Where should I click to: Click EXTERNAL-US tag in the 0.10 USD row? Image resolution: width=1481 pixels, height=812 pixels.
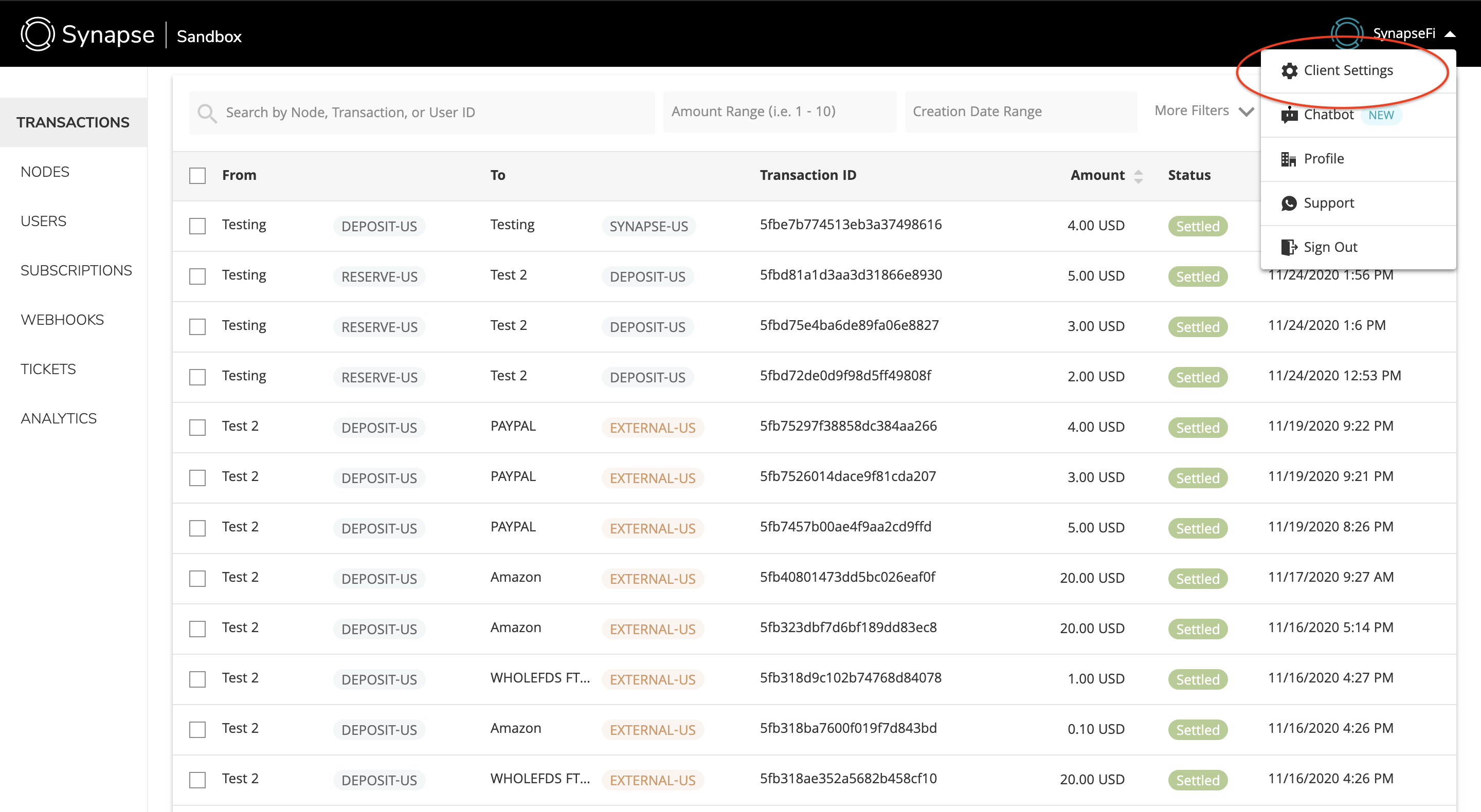click(x=653, y=730)
